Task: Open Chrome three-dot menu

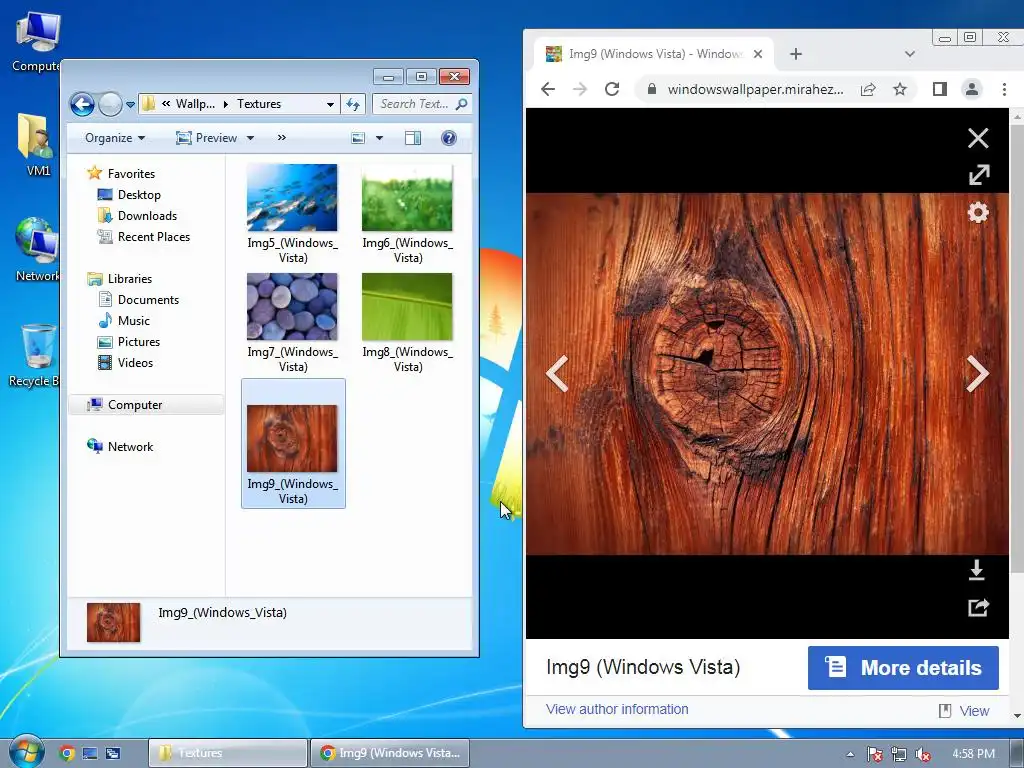Action: coord(1004,89)
